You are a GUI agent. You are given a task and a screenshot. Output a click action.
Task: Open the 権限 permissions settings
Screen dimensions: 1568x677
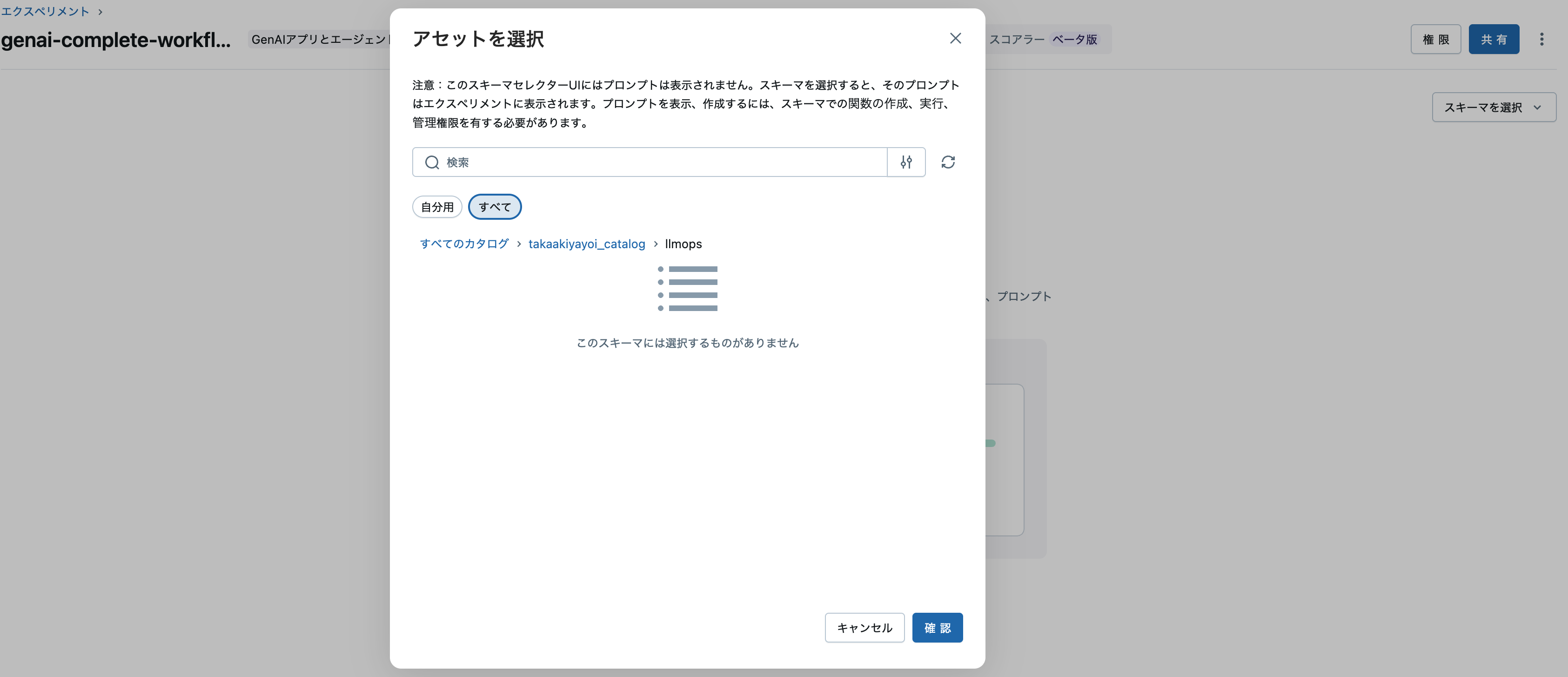coord(1436,39)
